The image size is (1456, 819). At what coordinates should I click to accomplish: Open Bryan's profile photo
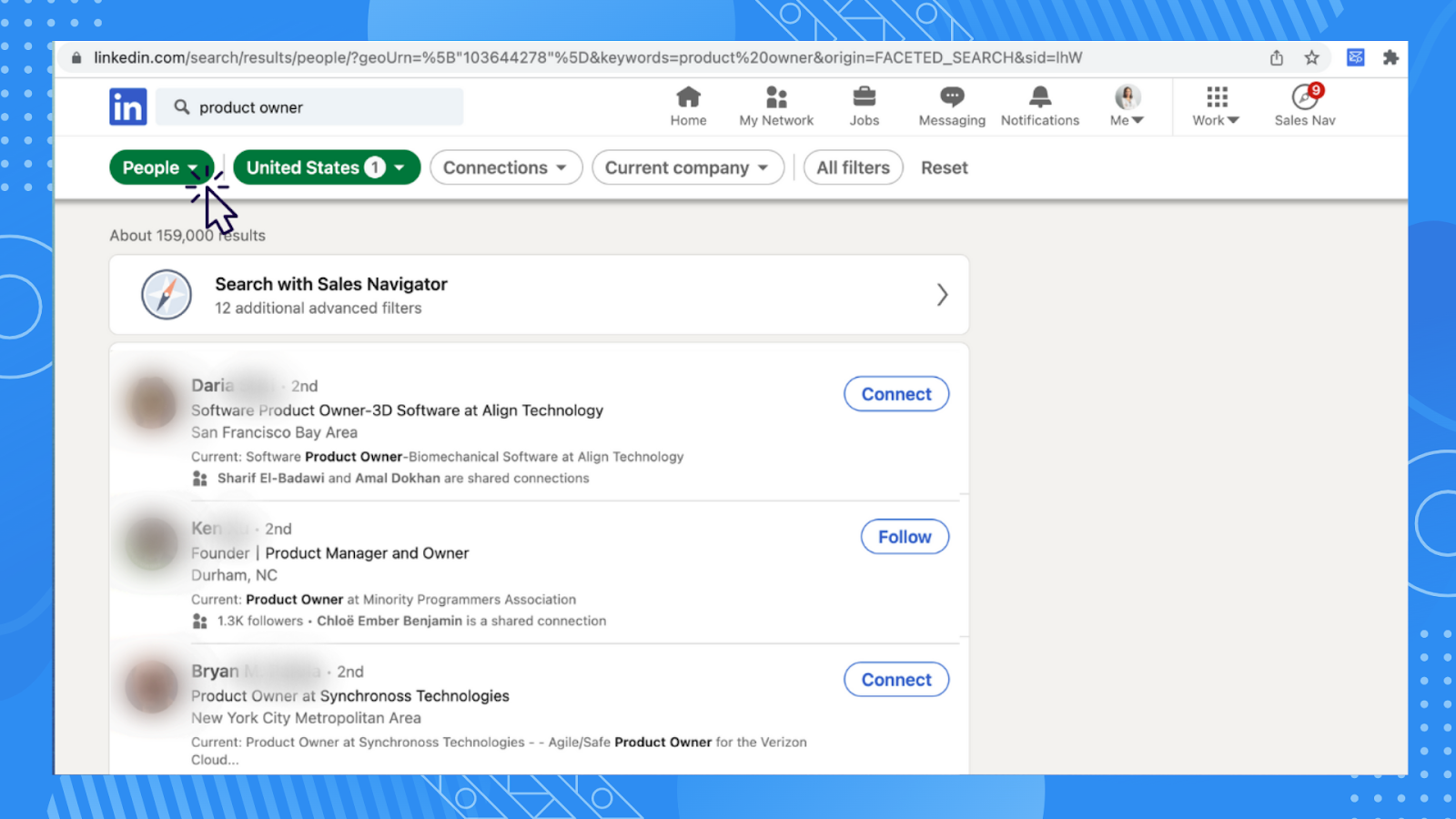[x=152, y=687]
